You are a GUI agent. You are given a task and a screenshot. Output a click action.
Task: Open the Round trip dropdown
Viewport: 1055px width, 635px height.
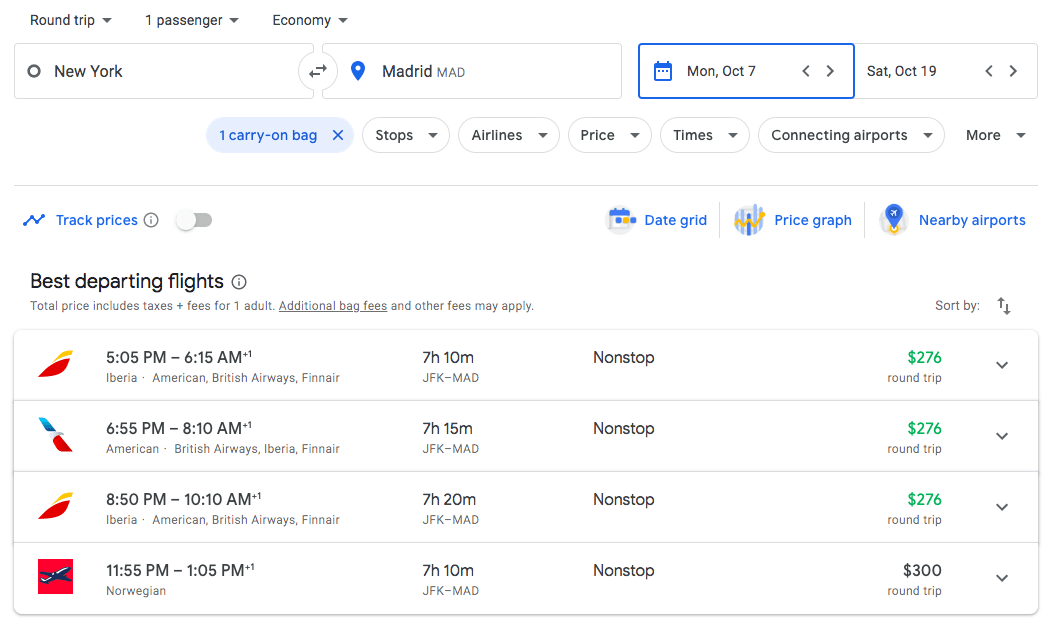[x=70, y=20]
